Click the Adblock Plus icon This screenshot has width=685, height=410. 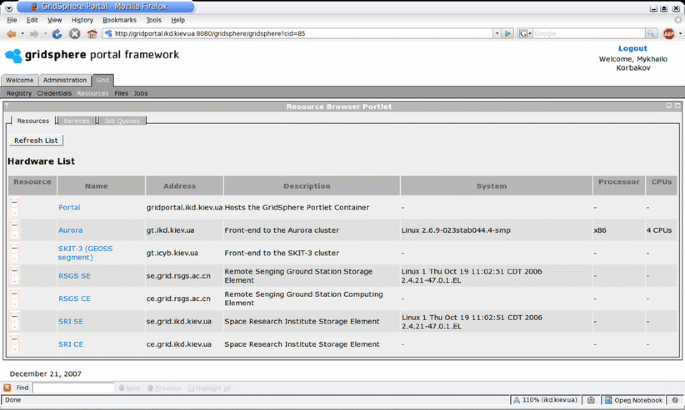(668, 34)
